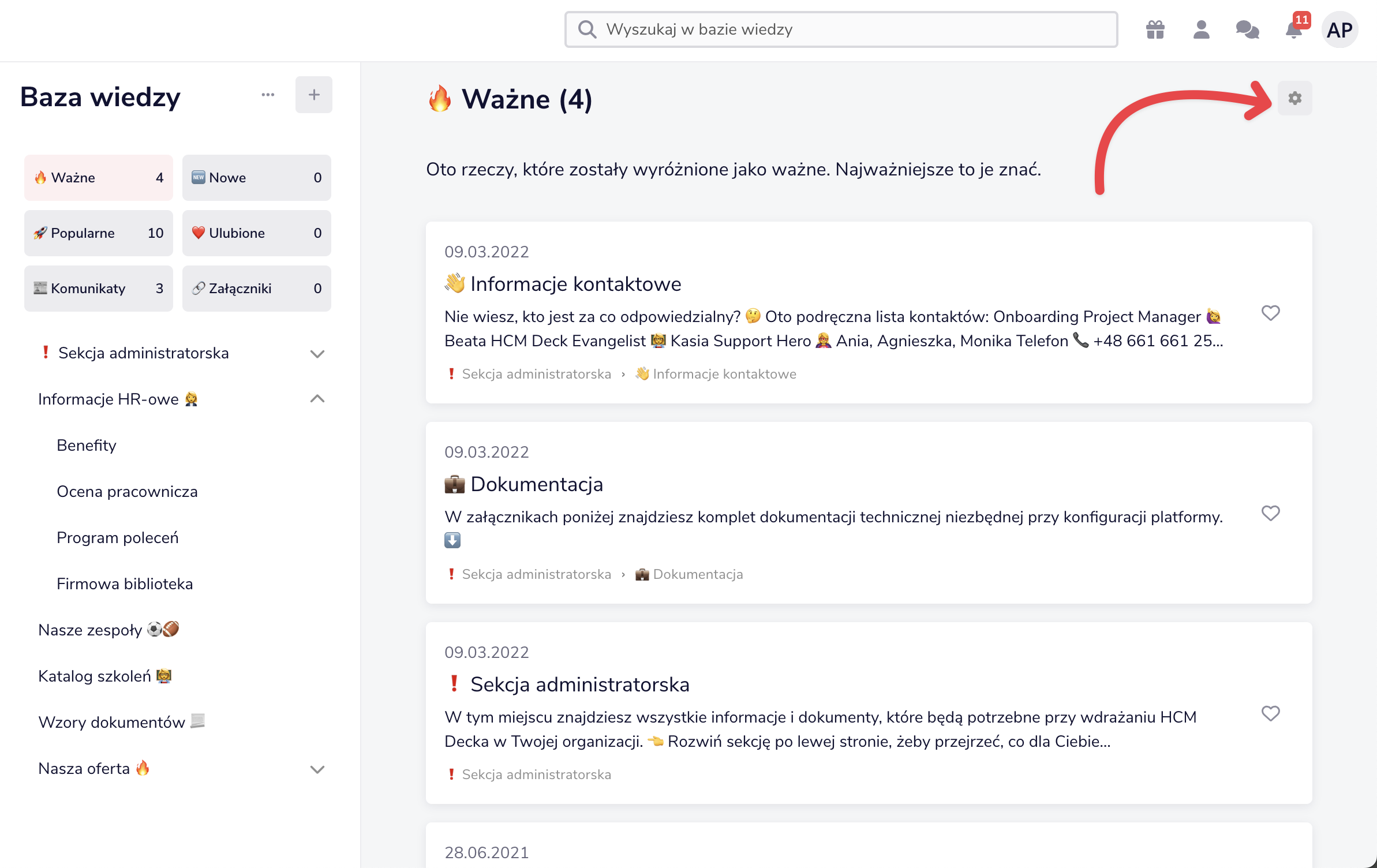Screen dimensions: 1377x868
Task: Open three-dots menu beside Baza wiedzy
Action: click(268, 95)
